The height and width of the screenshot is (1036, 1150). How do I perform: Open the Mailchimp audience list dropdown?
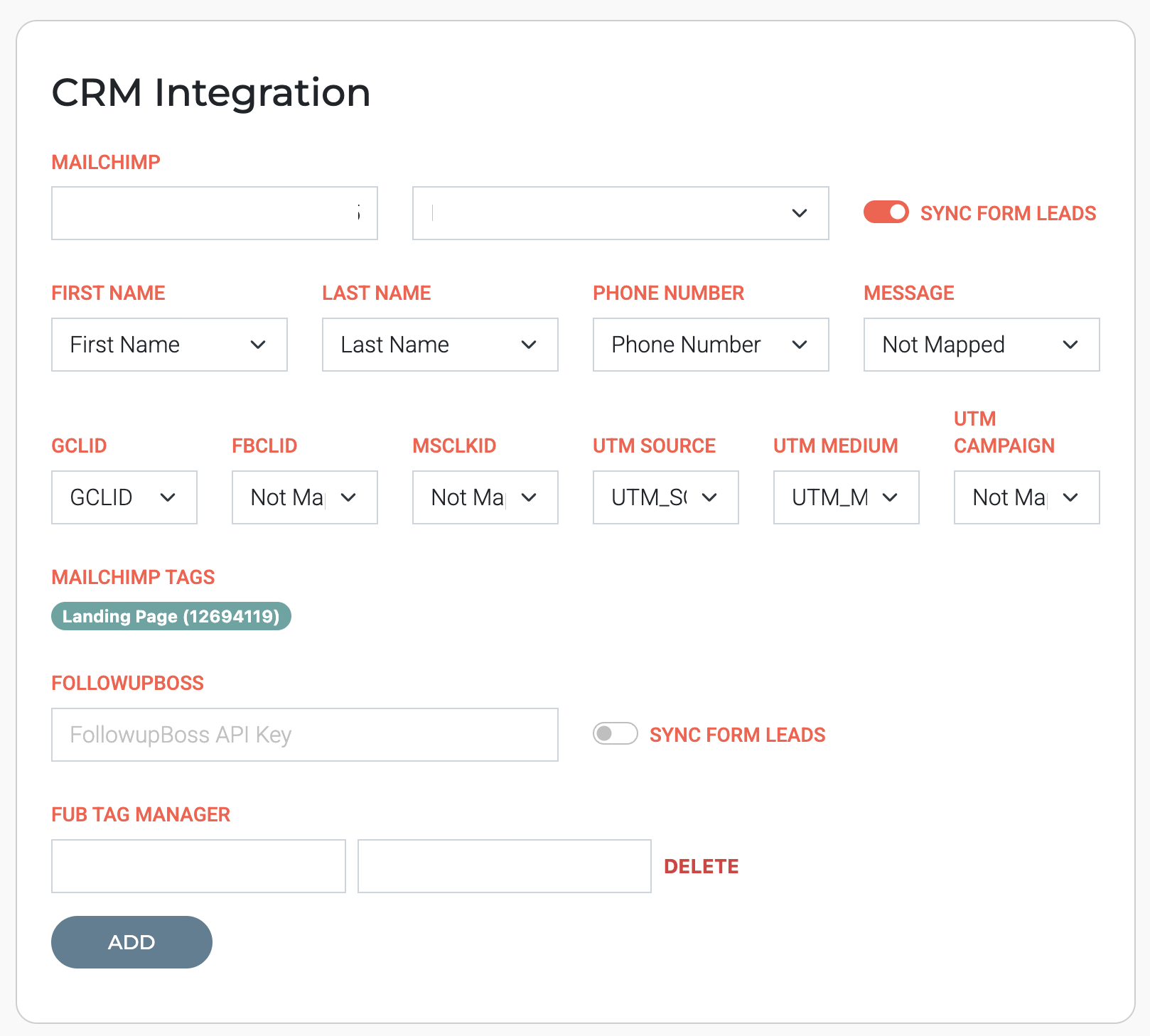[x=620, y=213]
